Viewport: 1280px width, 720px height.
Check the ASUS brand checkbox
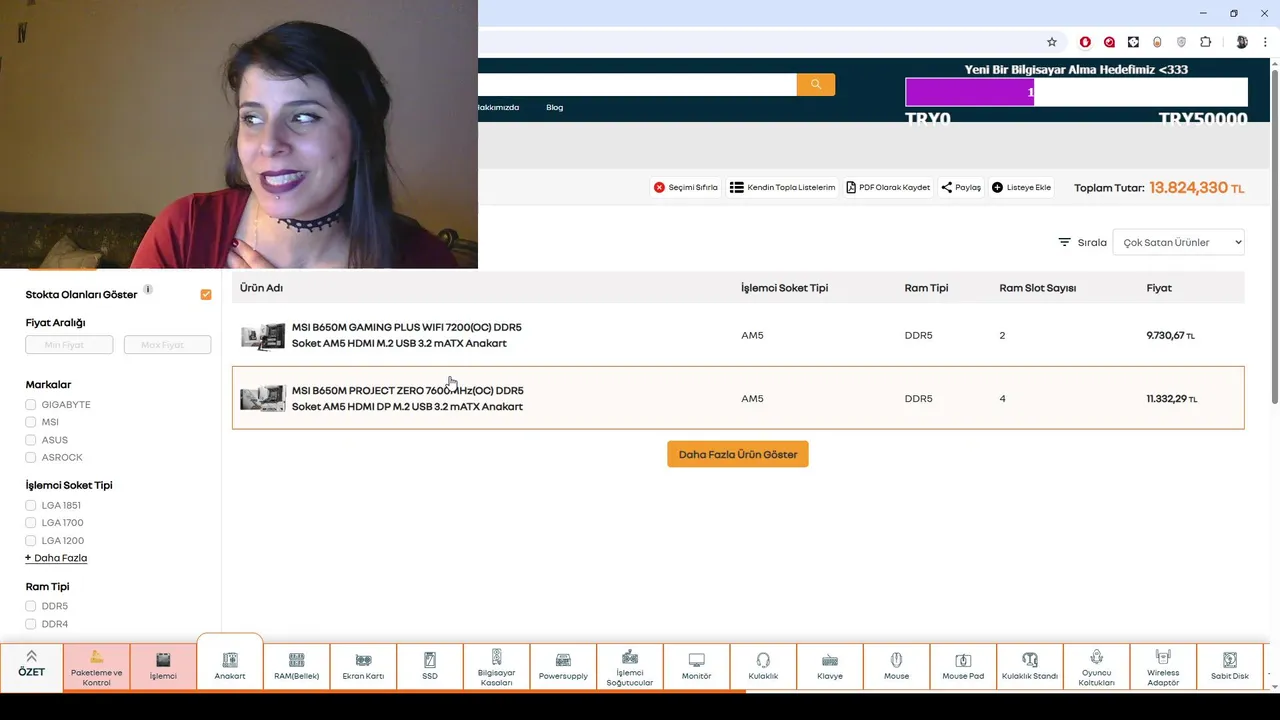(x=31, y=440)
